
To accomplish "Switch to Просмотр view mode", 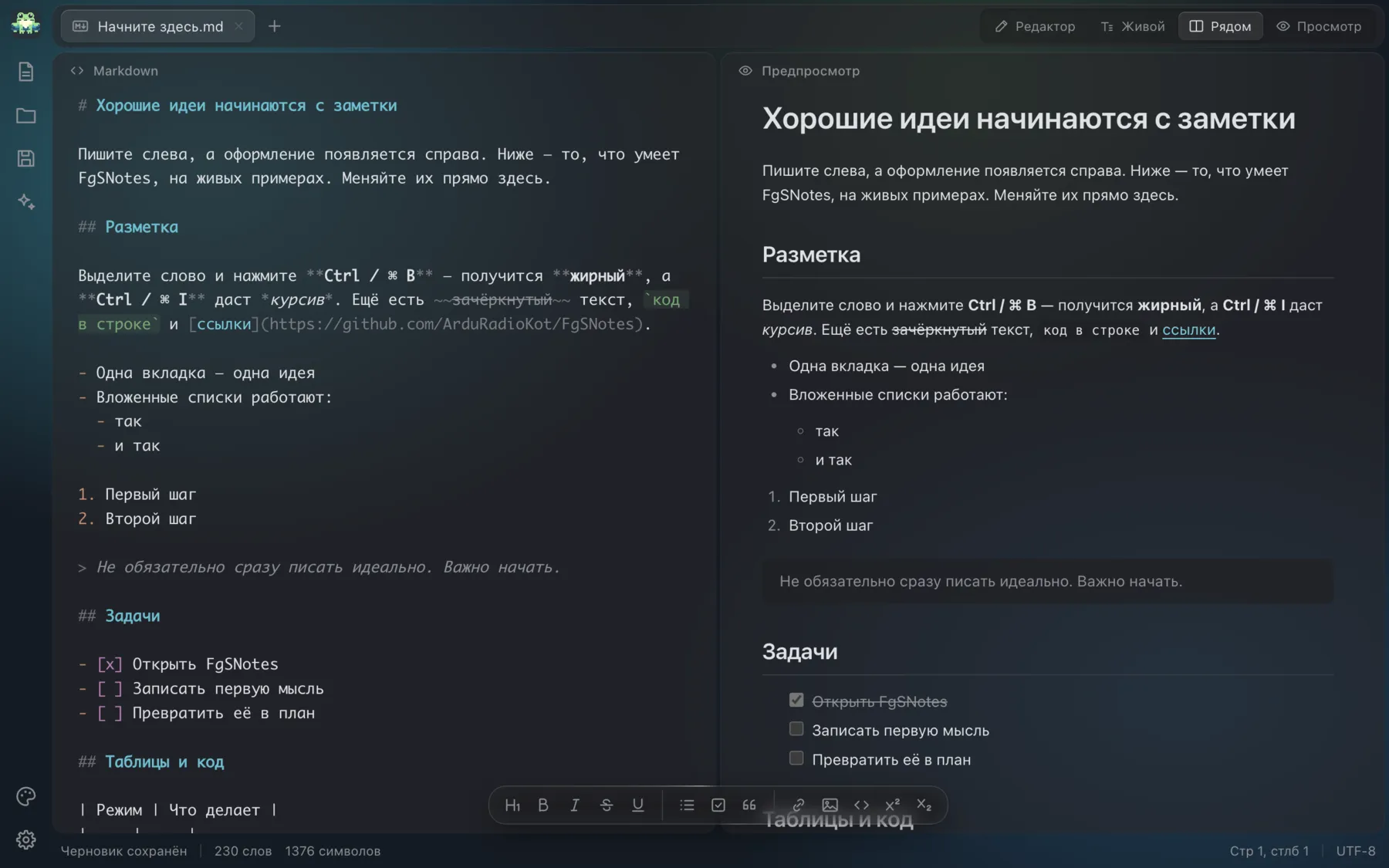I will tap(1319, 26).
